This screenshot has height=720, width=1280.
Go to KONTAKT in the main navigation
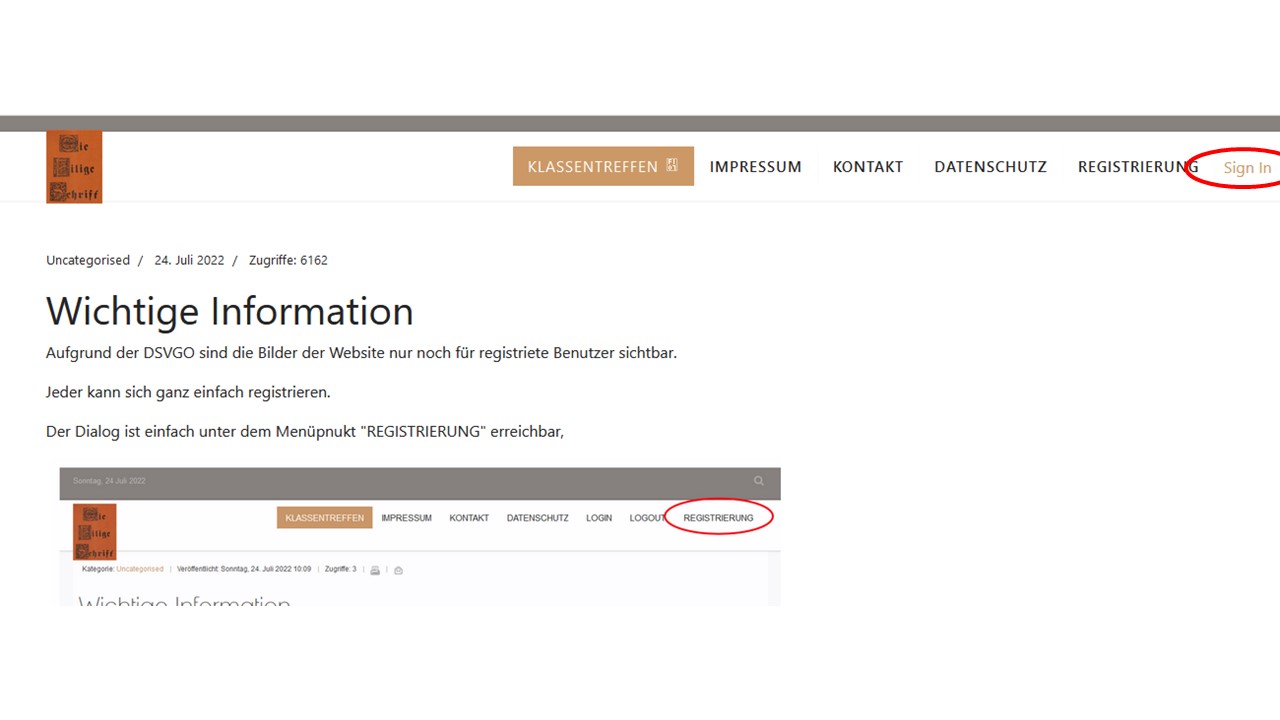click(x=867, y=167)
